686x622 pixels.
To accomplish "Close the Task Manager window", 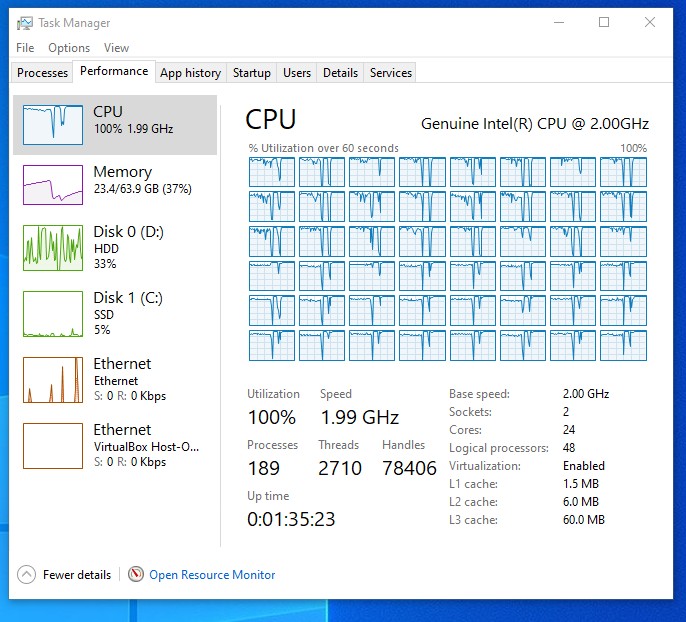I will click(x=650, y=22).
